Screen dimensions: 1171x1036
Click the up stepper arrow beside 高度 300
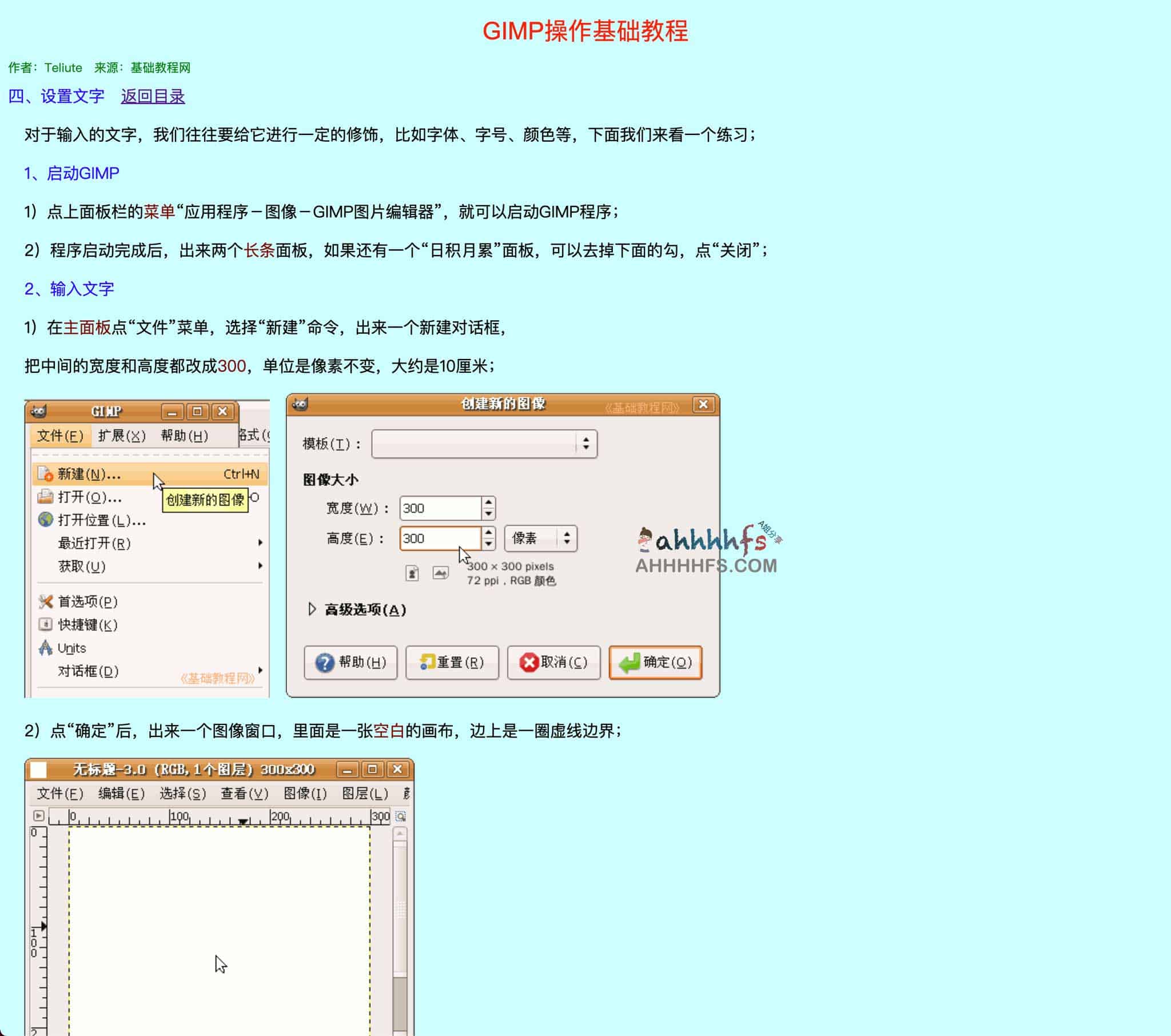(489, 533)
